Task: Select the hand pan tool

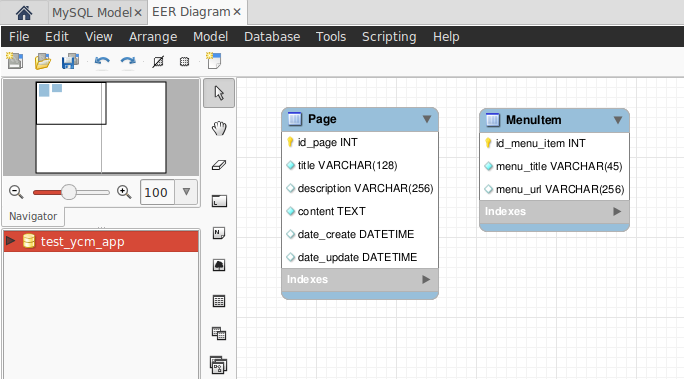Action: (x=219, y=129)
